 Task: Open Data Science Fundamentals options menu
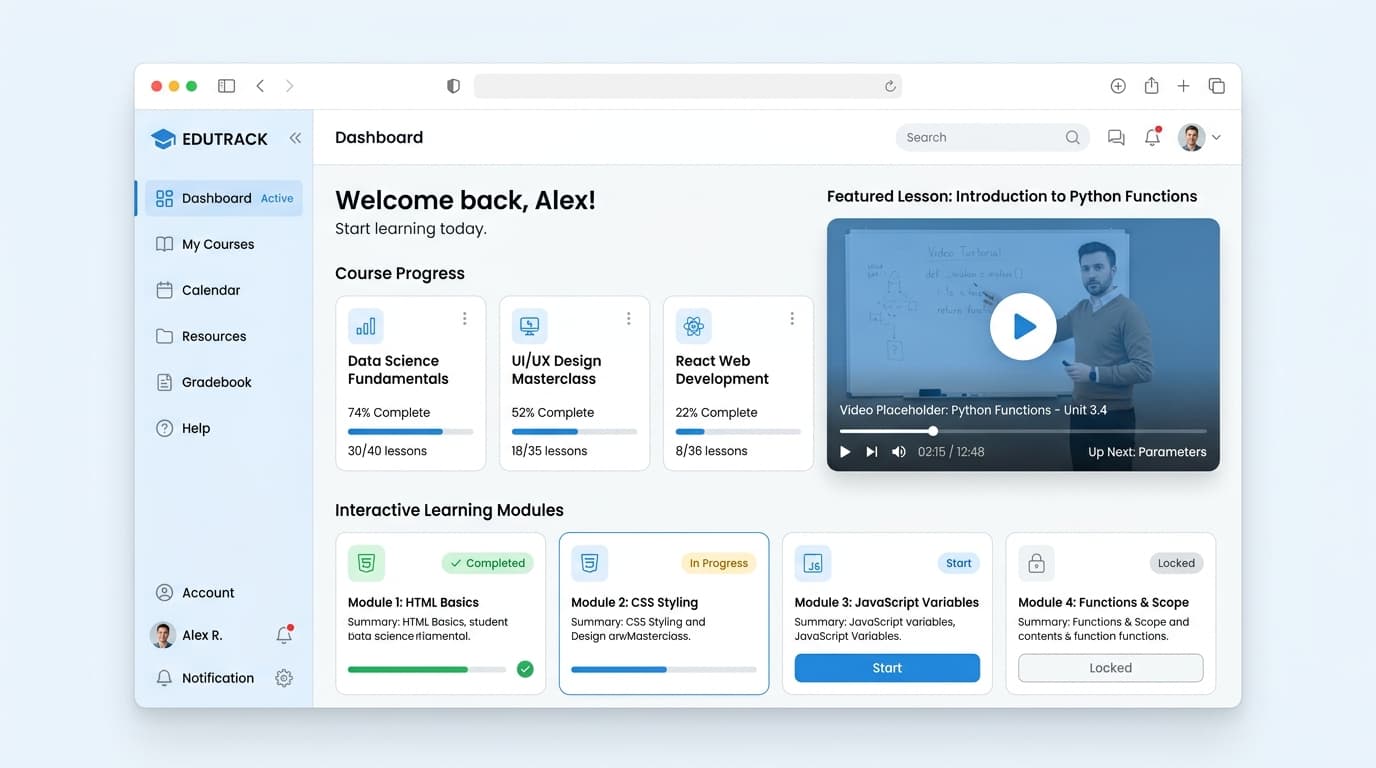pos(464,319)
